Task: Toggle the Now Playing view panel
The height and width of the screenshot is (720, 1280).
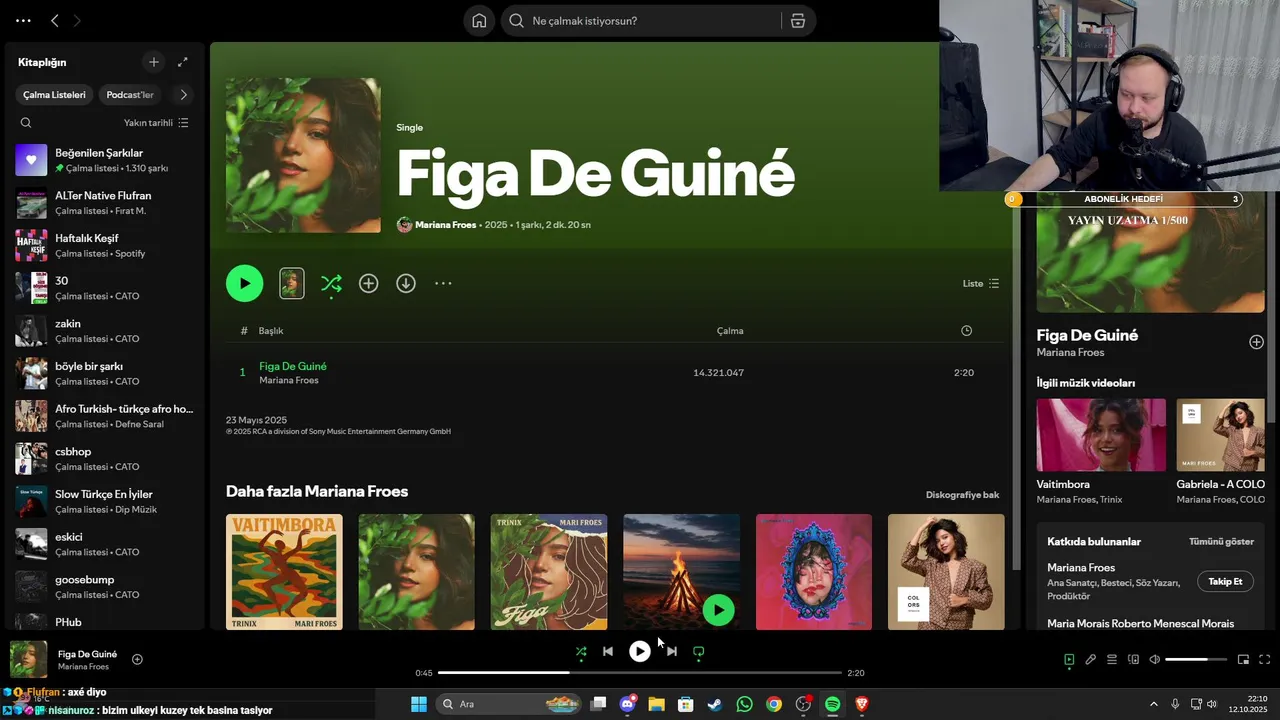Action: tap(1069, 660)
